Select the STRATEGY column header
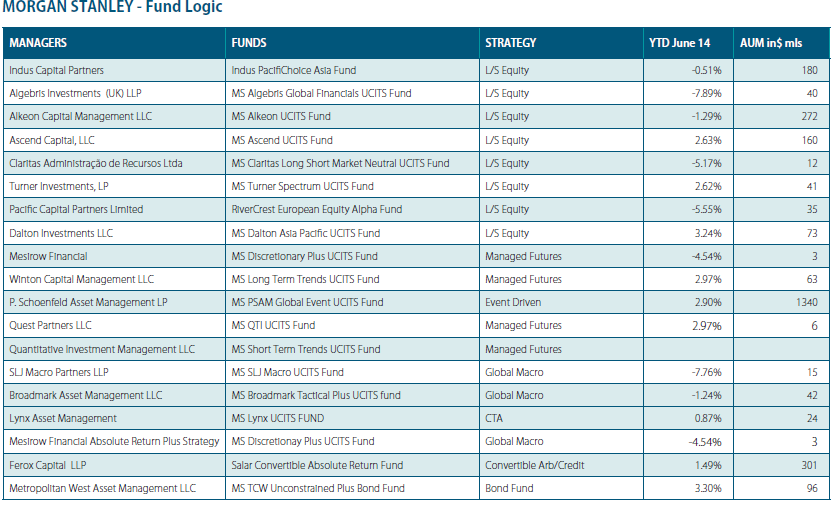The height and width of the screenshot is (505, 835). tap(510, 43)
